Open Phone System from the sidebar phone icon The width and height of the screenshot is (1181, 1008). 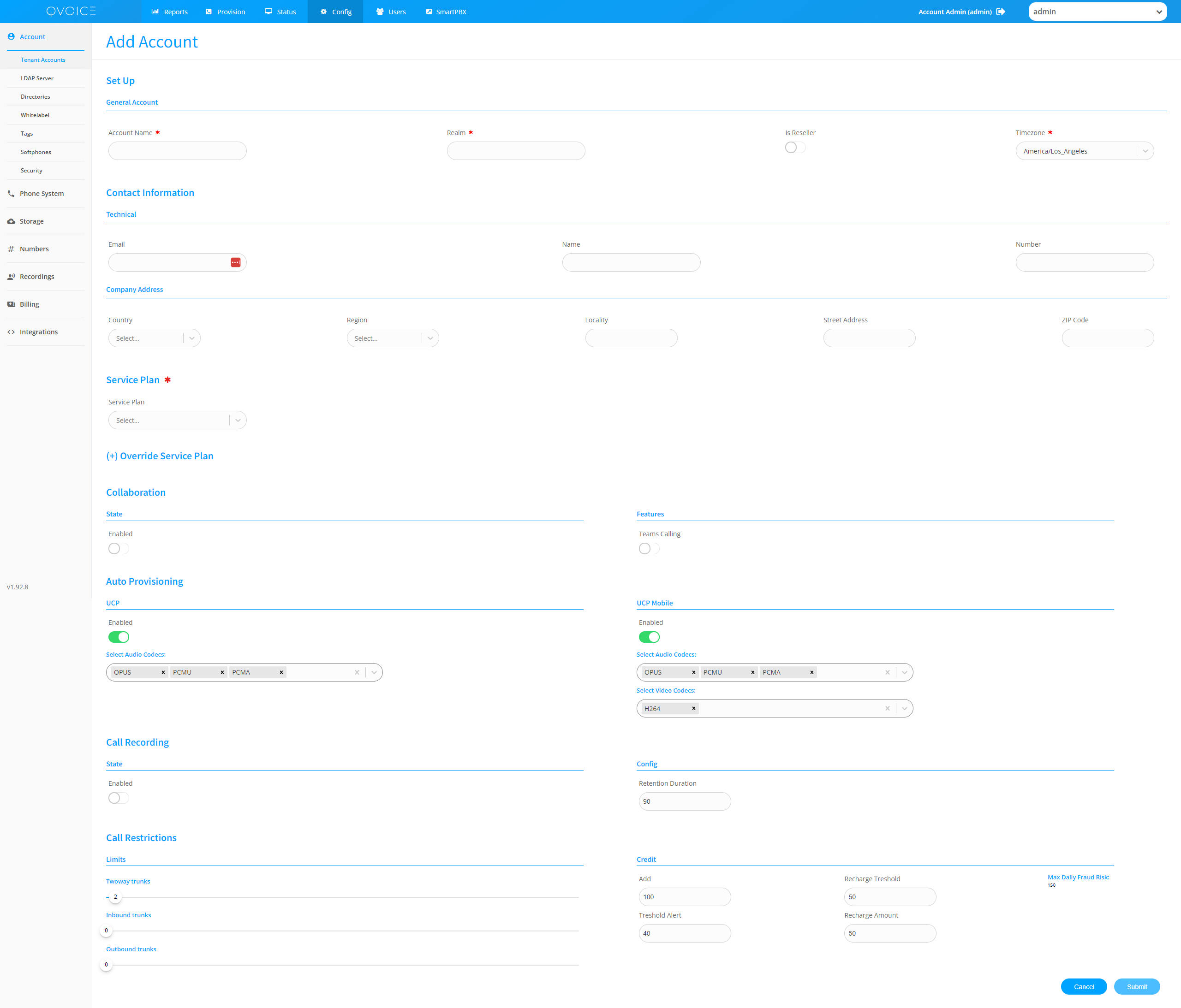pos(11,194)
